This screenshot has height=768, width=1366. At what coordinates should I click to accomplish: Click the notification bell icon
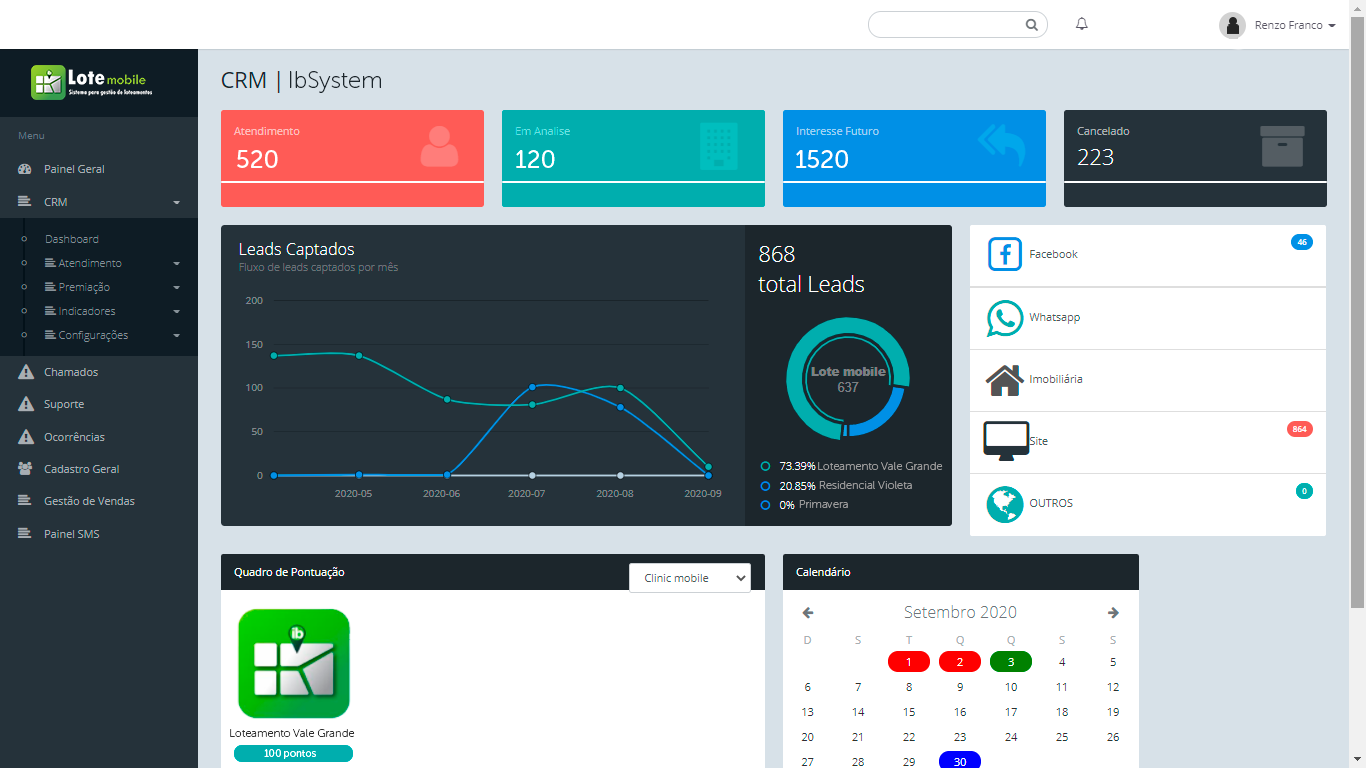tap(1081, 24)
